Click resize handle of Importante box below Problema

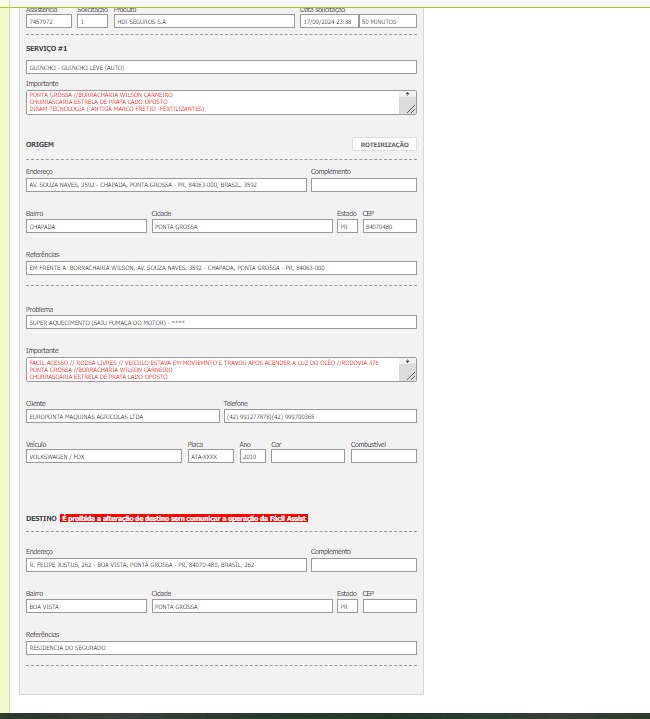pyautogui.click(x=410, y=376)
